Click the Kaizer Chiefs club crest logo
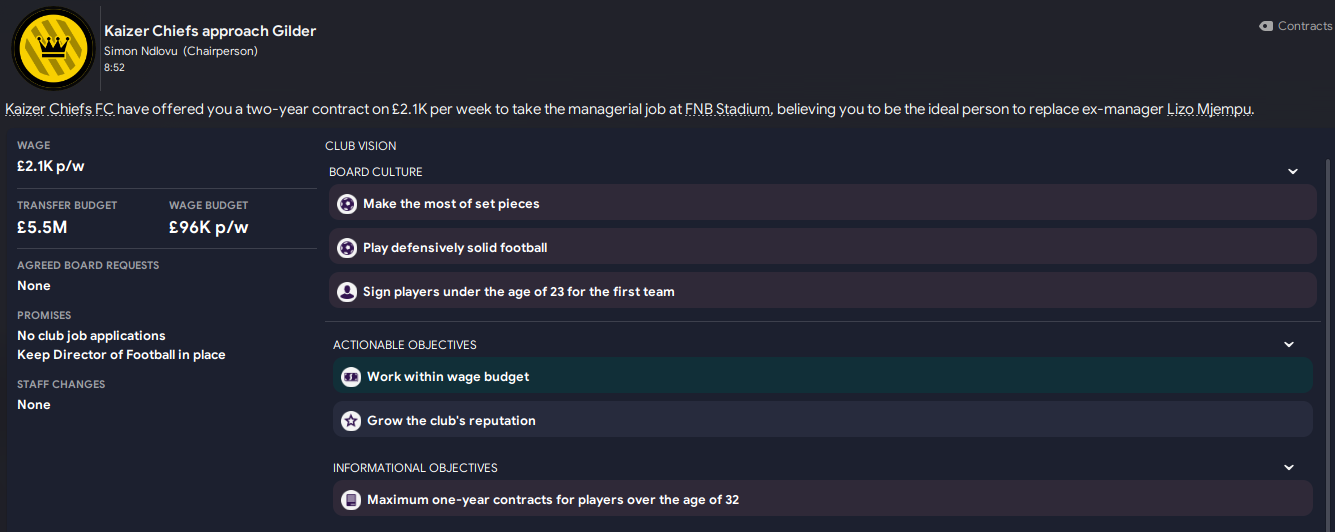Screen dimensions: 1335x532 (52, 46)
